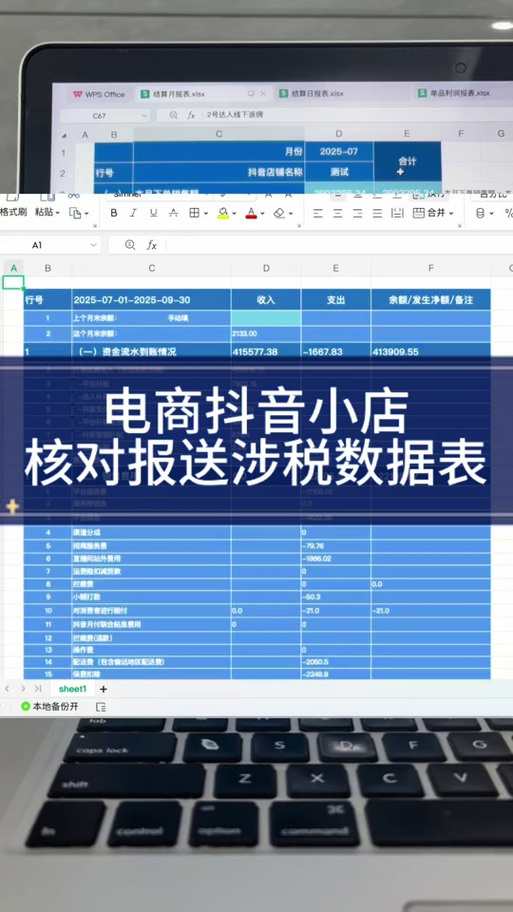Click next sheet navigation arrow
Viewport: 513px width, 912px height.
coord(23,689)
